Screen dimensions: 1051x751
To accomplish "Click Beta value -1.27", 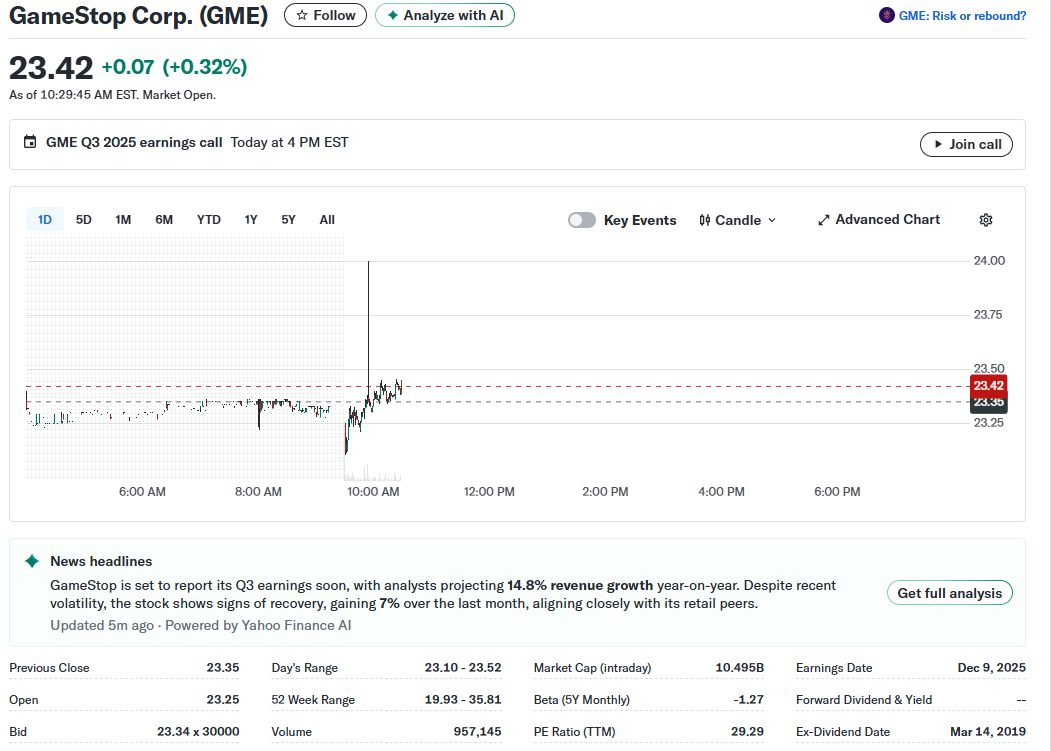I will click(748, 700).
